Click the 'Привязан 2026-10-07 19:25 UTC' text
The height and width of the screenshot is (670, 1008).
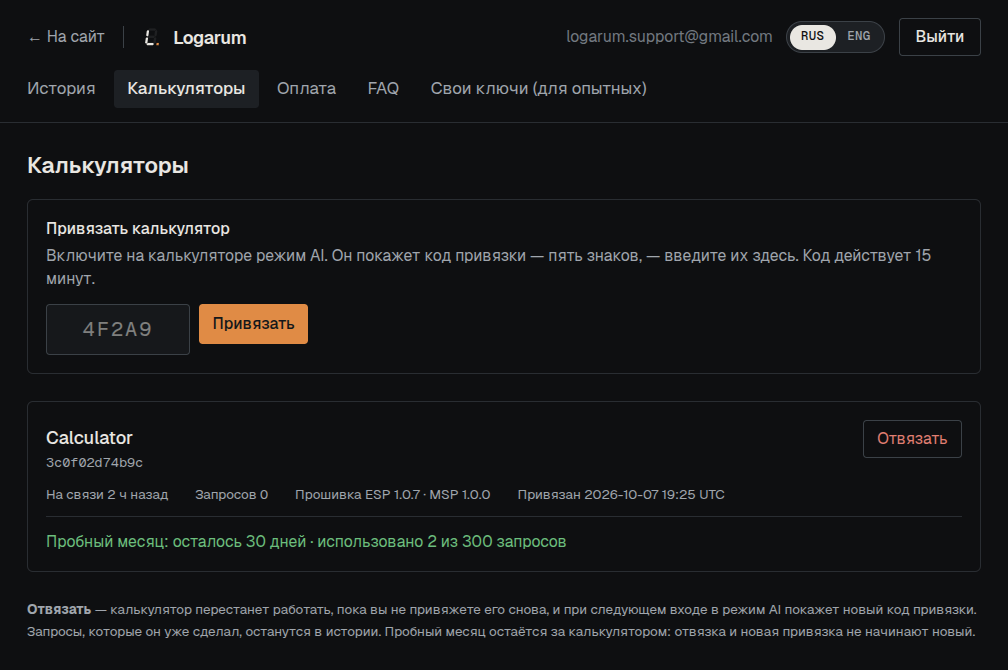point(621,494)
